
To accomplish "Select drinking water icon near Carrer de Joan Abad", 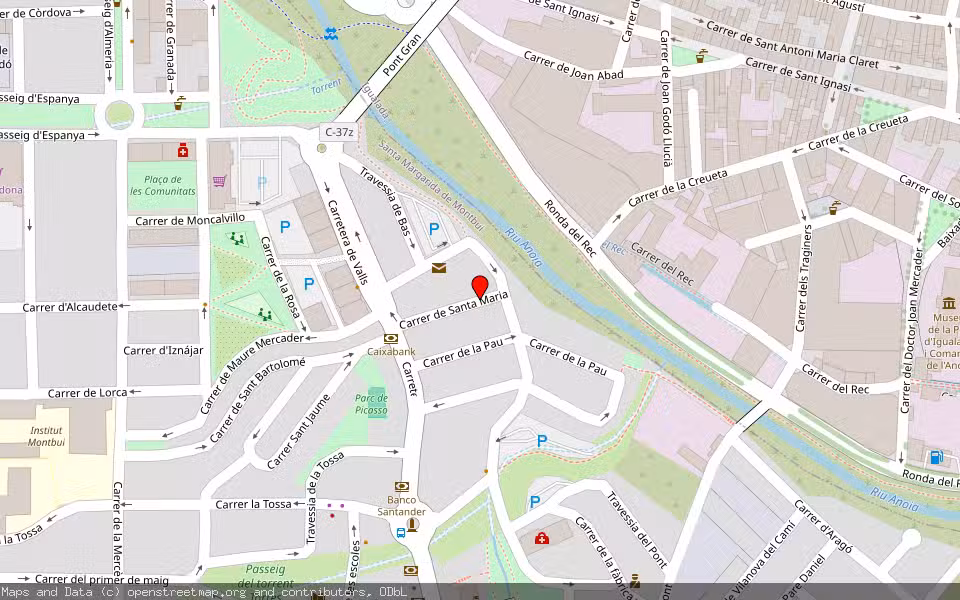I will pos(701,56).
